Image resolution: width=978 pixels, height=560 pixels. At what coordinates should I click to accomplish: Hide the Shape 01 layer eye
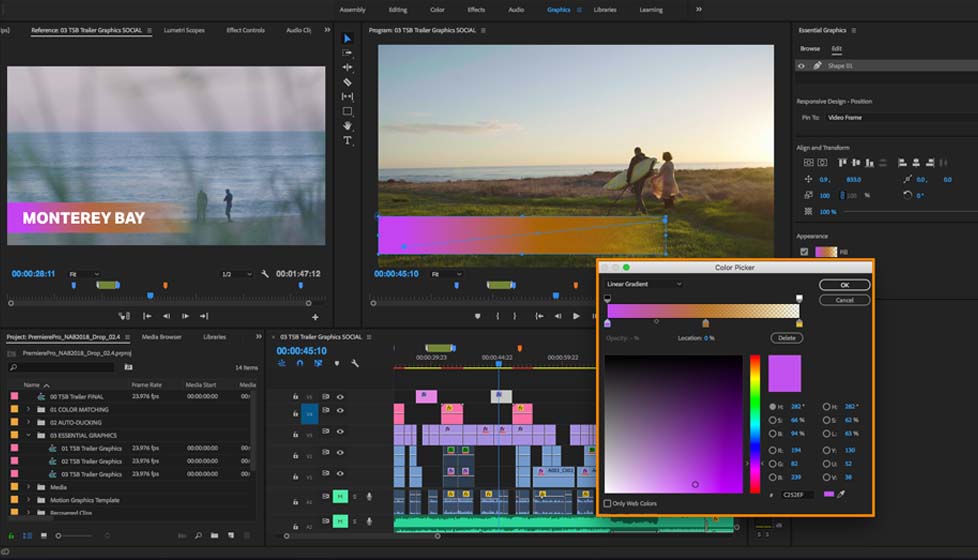coord(801,65)
